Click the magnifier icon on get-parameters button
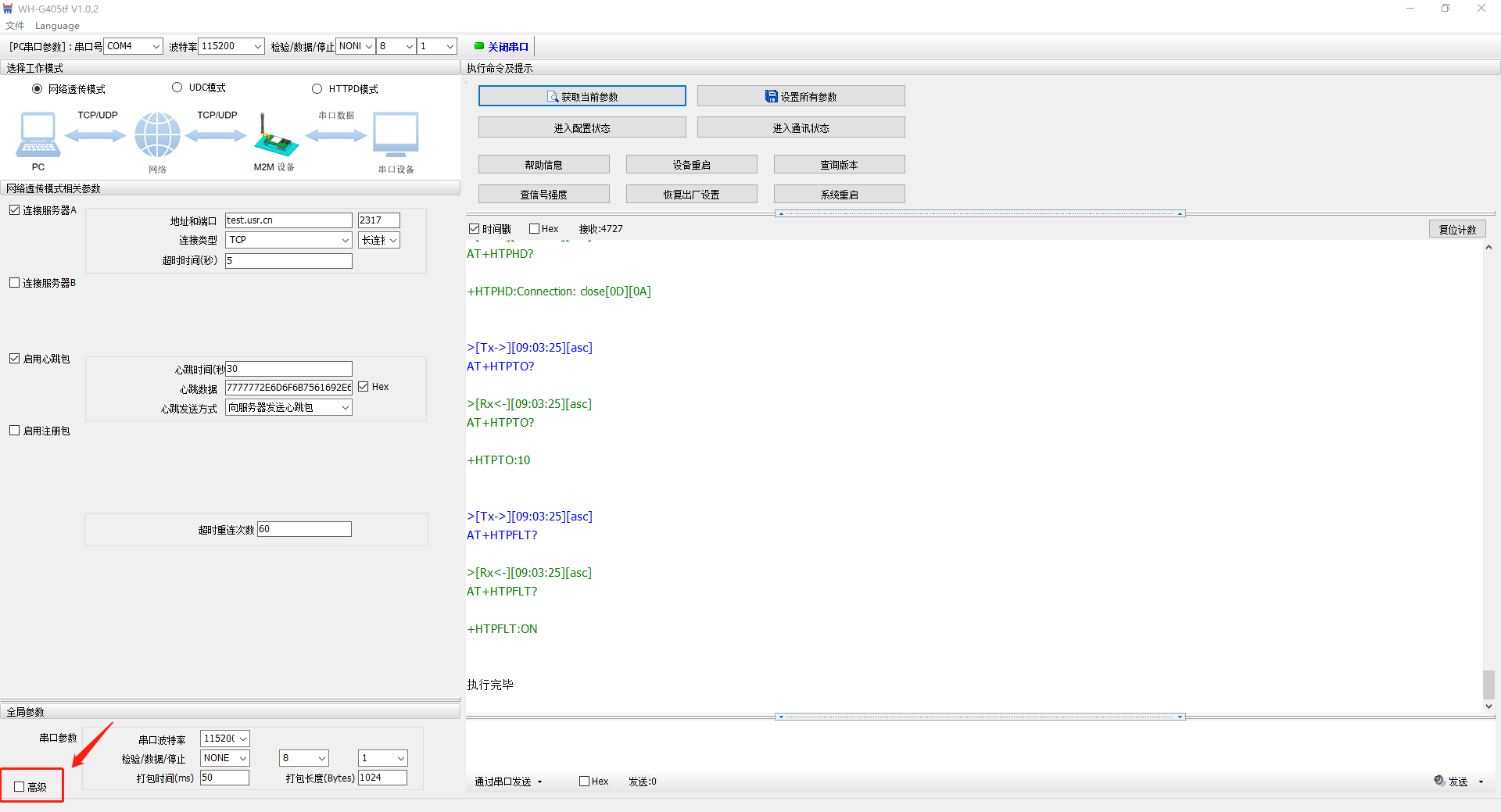 [553, 97]
